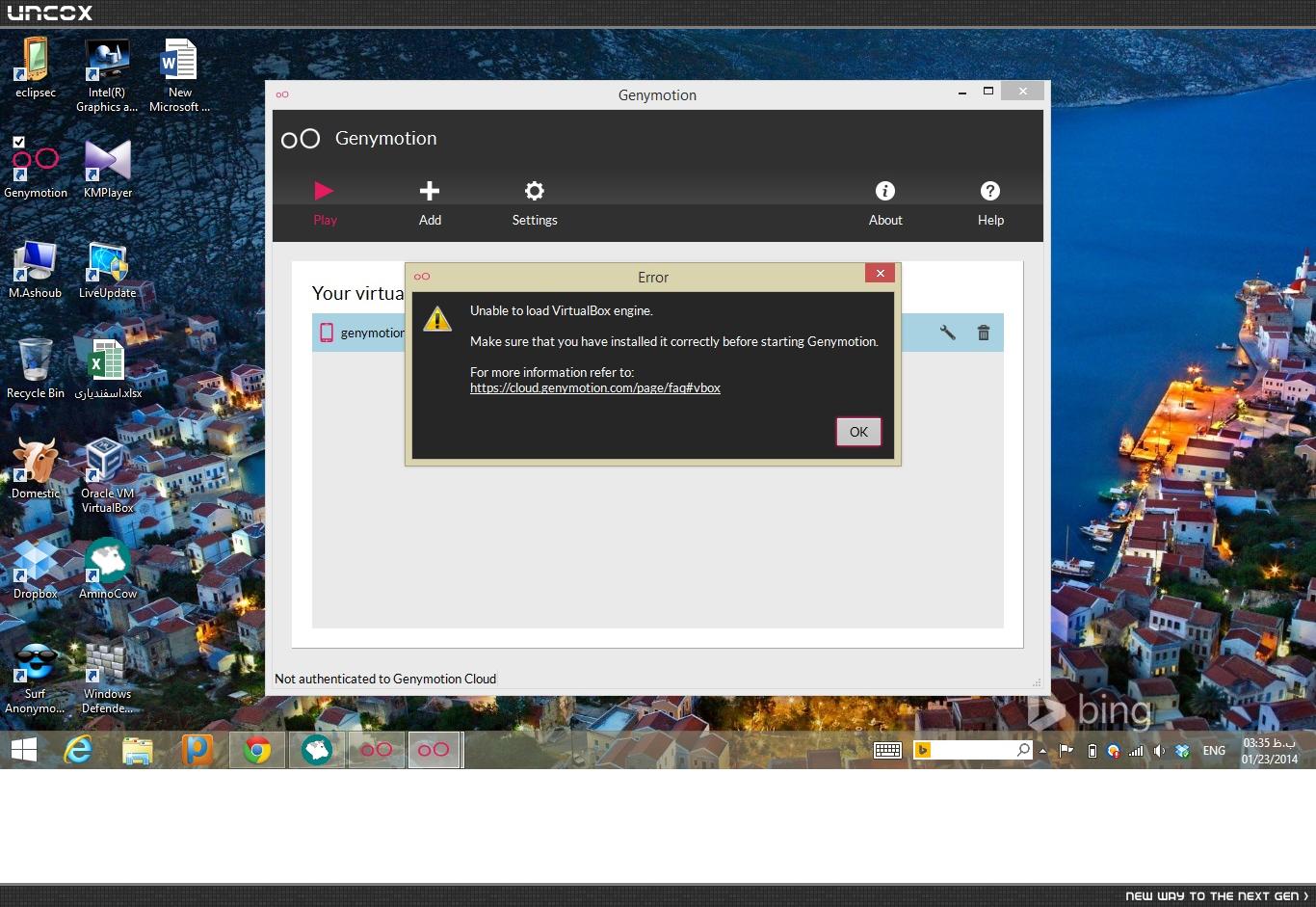1316x907 pixels.
Task: Open the touch keyboard from the taskbar
Action: click(887, 750)
